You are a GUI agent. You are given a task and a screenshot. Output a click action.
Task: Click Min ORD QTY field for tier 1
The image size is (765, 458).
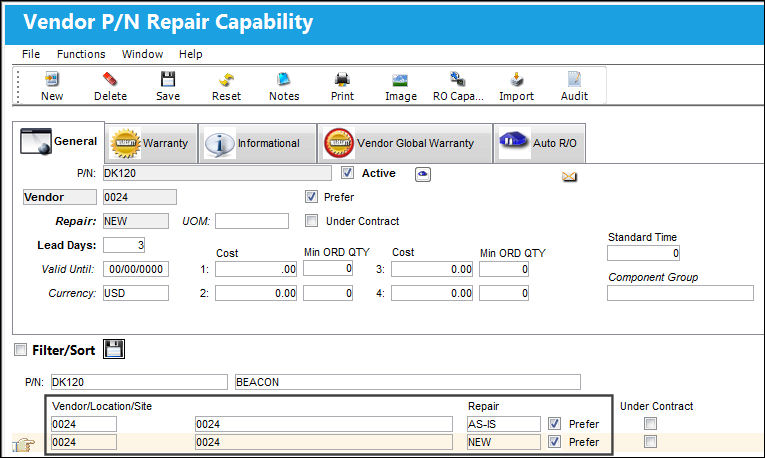tap(328, 268)
